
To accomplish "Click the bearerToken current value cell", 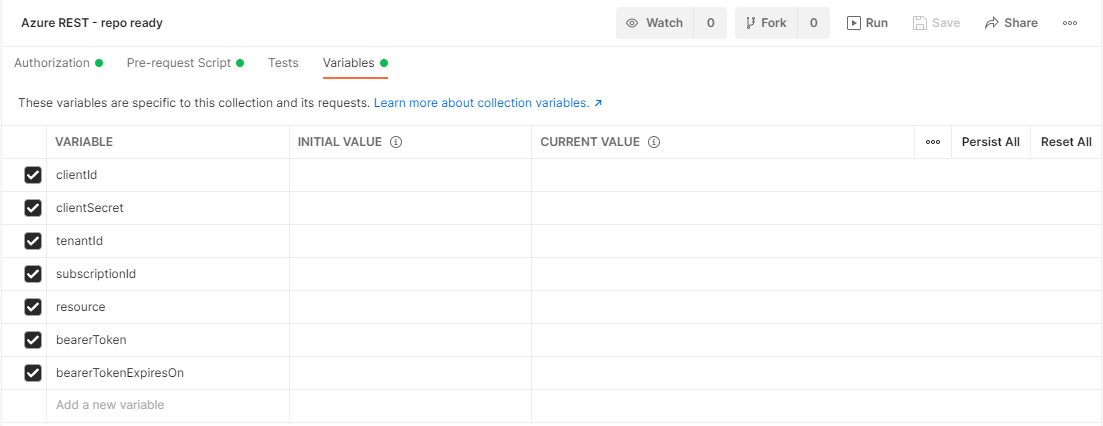I will 817,340.
